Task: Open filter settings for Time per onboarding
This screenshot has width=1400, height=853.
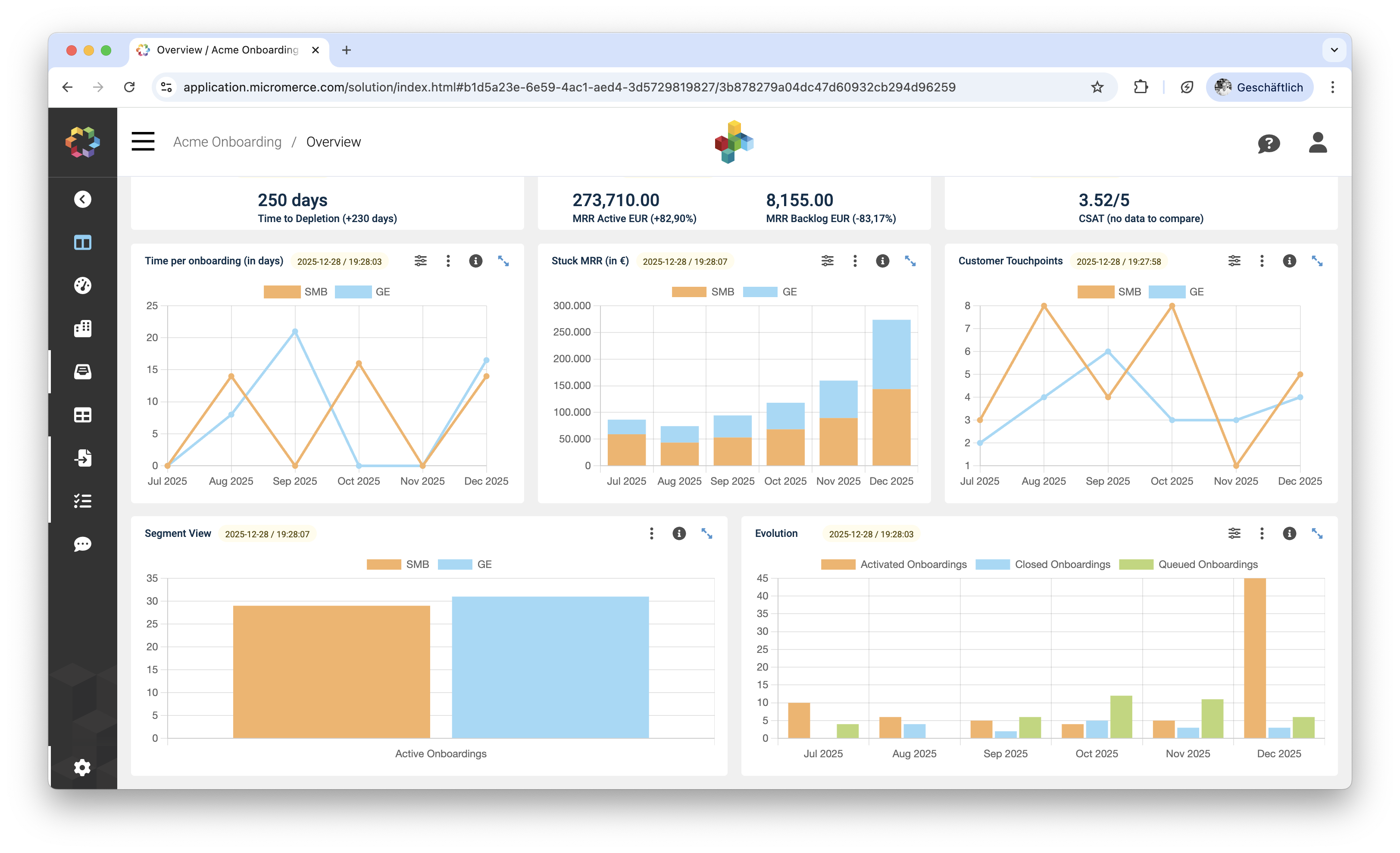Action: [x=420, y=261]
